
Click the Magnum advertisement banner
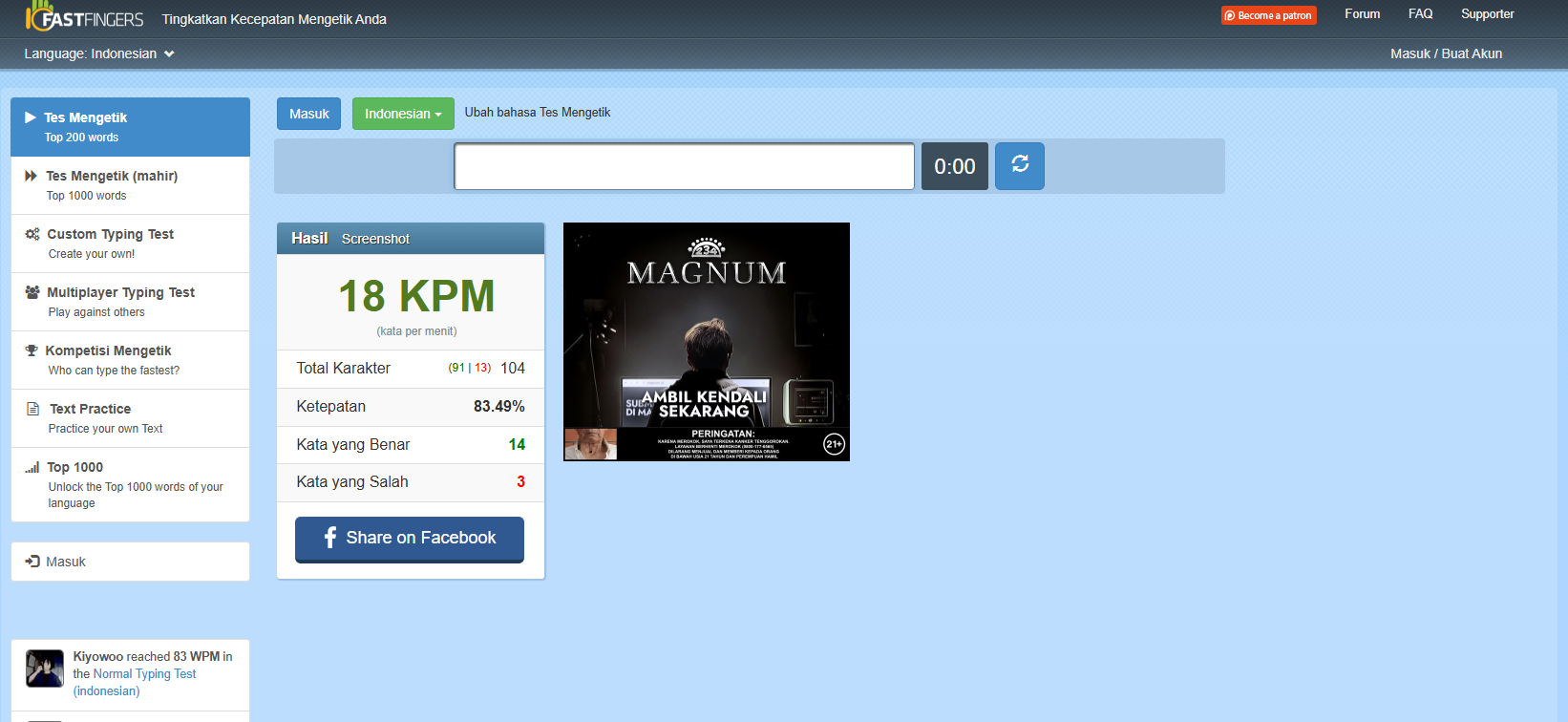707,342
